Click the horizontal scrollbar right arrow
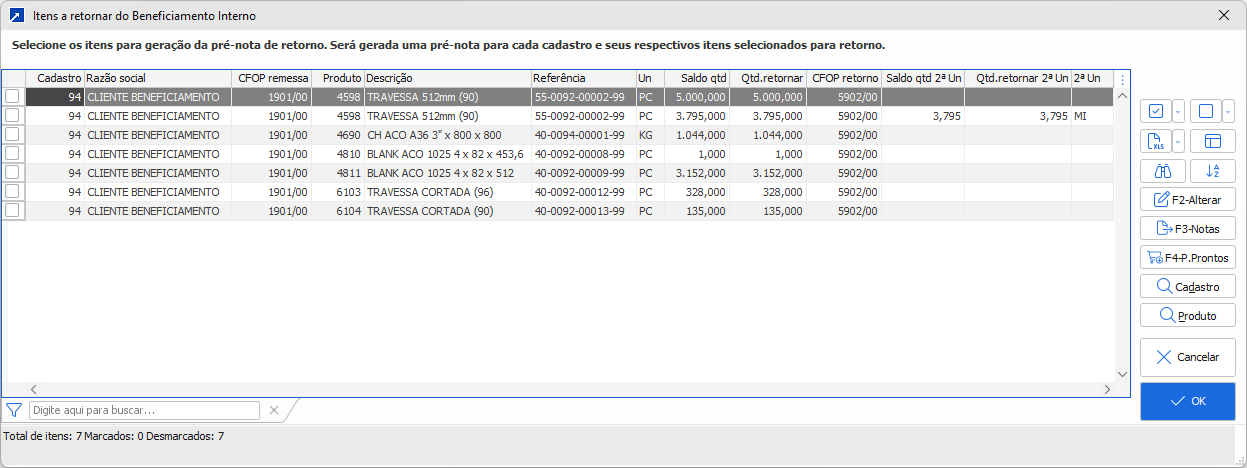This screenshot has height=468, width=1247. 1107,389
